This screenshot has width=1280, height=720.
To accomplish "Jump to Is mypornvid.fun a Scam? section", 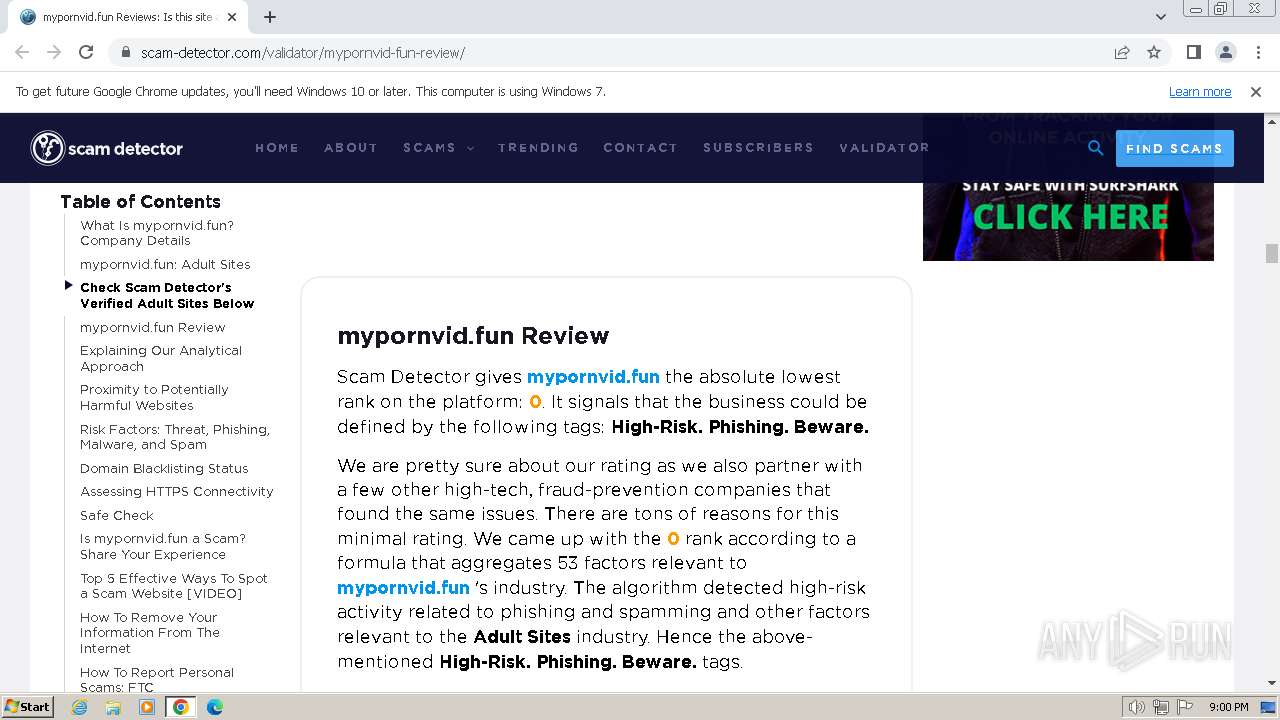I will coord(163,547).
